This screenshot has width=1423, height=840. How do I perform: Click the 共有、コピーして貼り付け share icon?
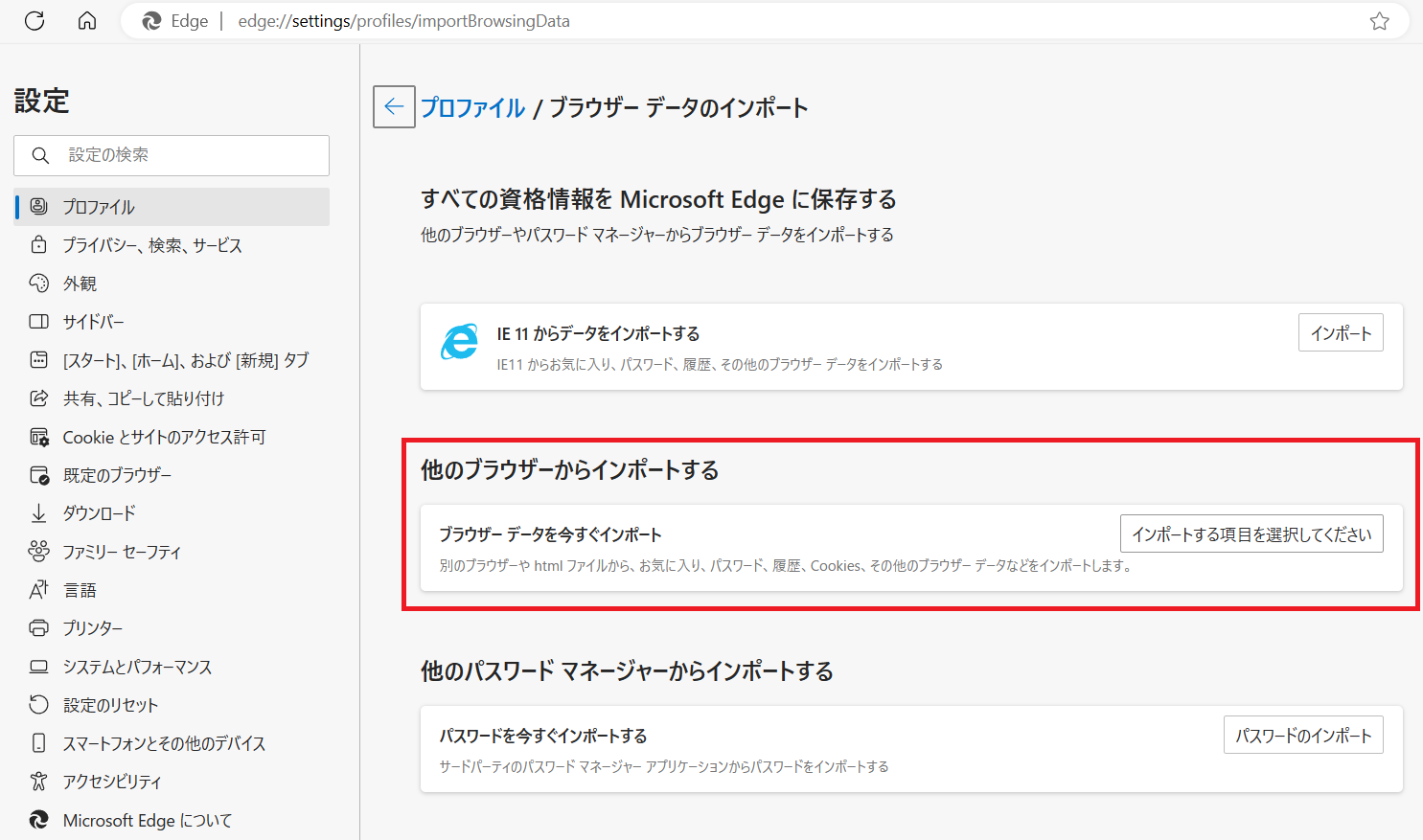(x=38, y=397)
